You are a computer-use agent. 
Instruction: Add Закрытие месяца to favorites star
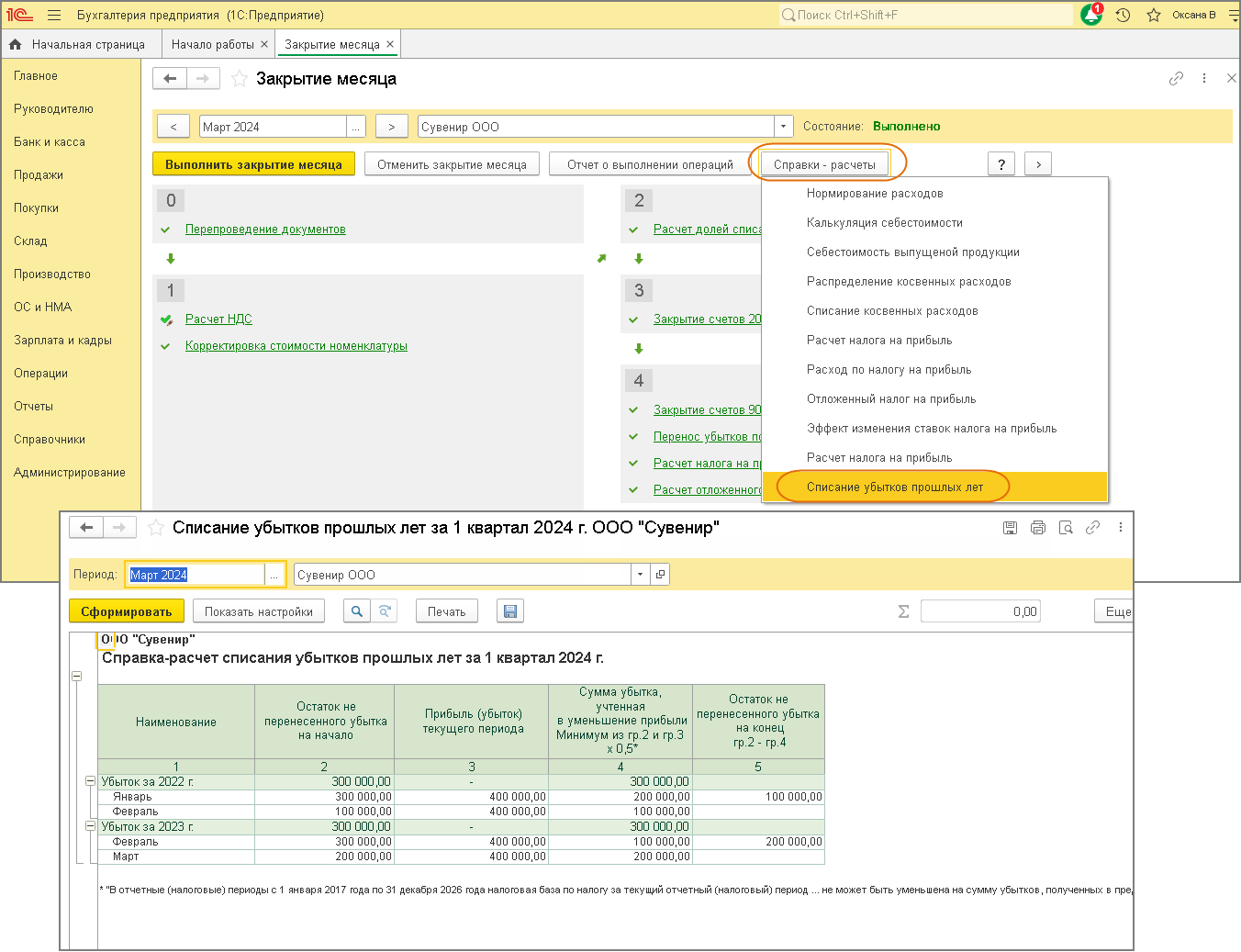(239, 79)
